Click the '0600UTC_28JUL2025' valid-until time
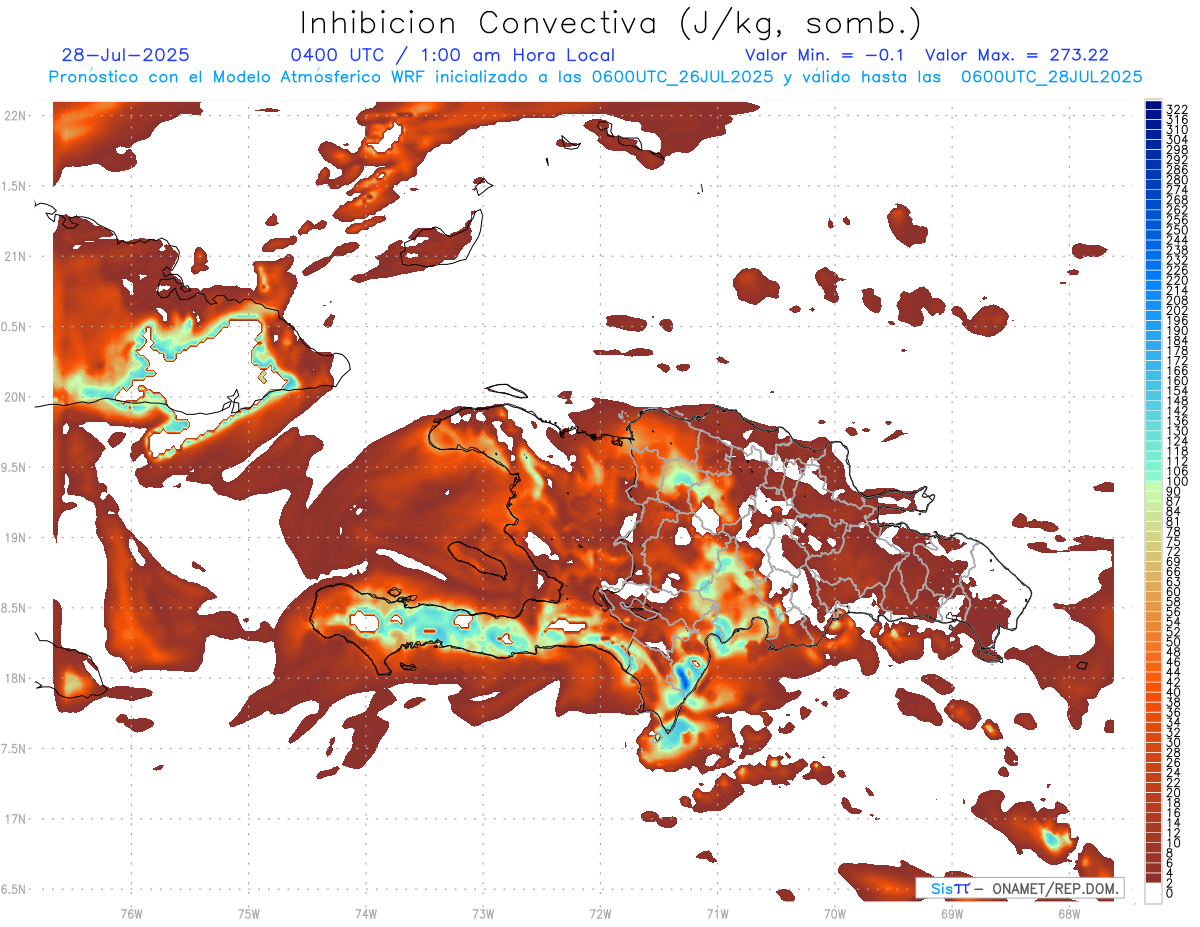 tap(1051, 77)
